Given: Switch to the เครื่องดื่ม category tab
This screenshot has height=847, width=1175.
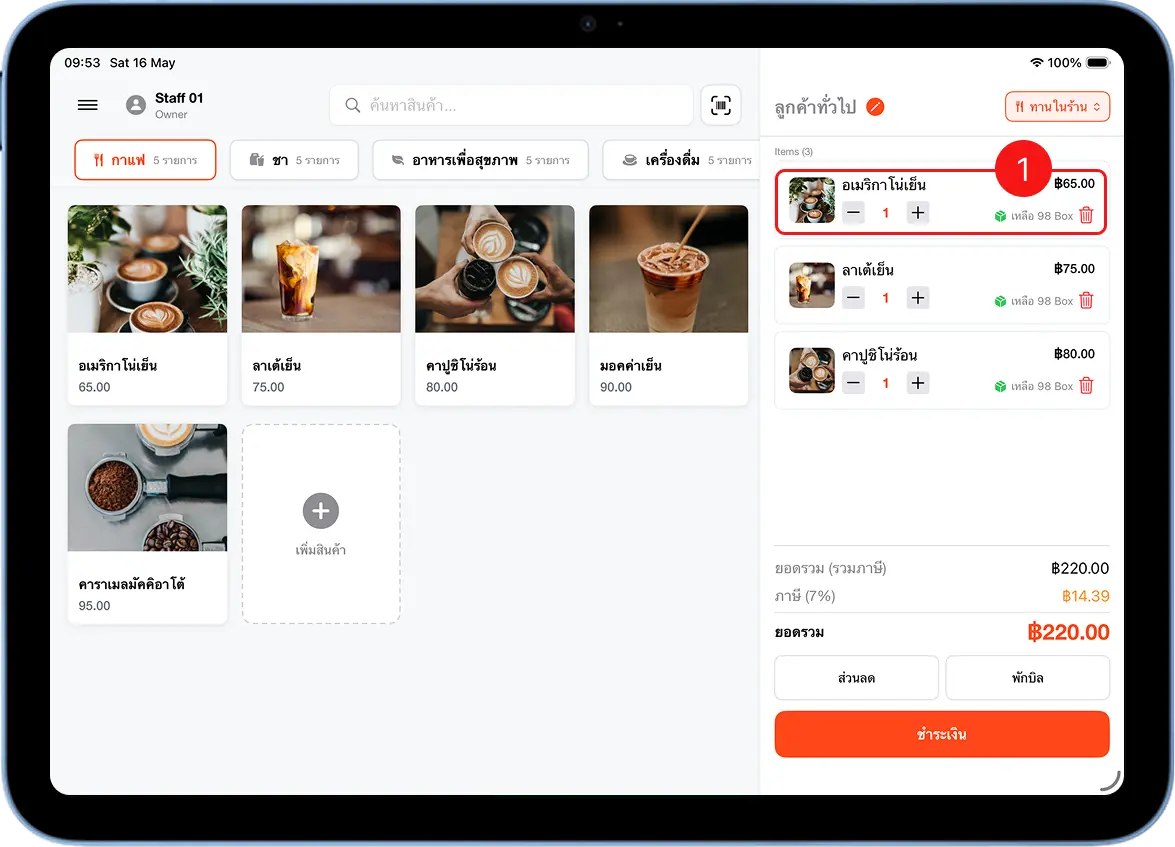Looking at the screenshot, I should (680, 160).
